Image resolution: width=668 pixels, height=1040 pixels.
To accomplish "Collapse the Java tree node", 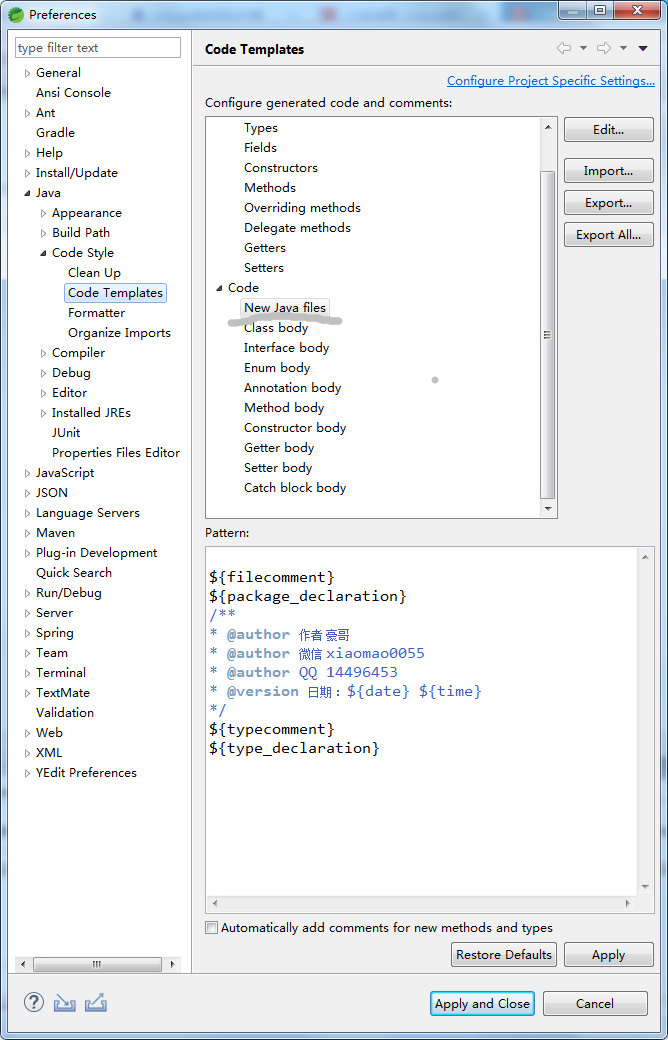I will pos(27,193).
